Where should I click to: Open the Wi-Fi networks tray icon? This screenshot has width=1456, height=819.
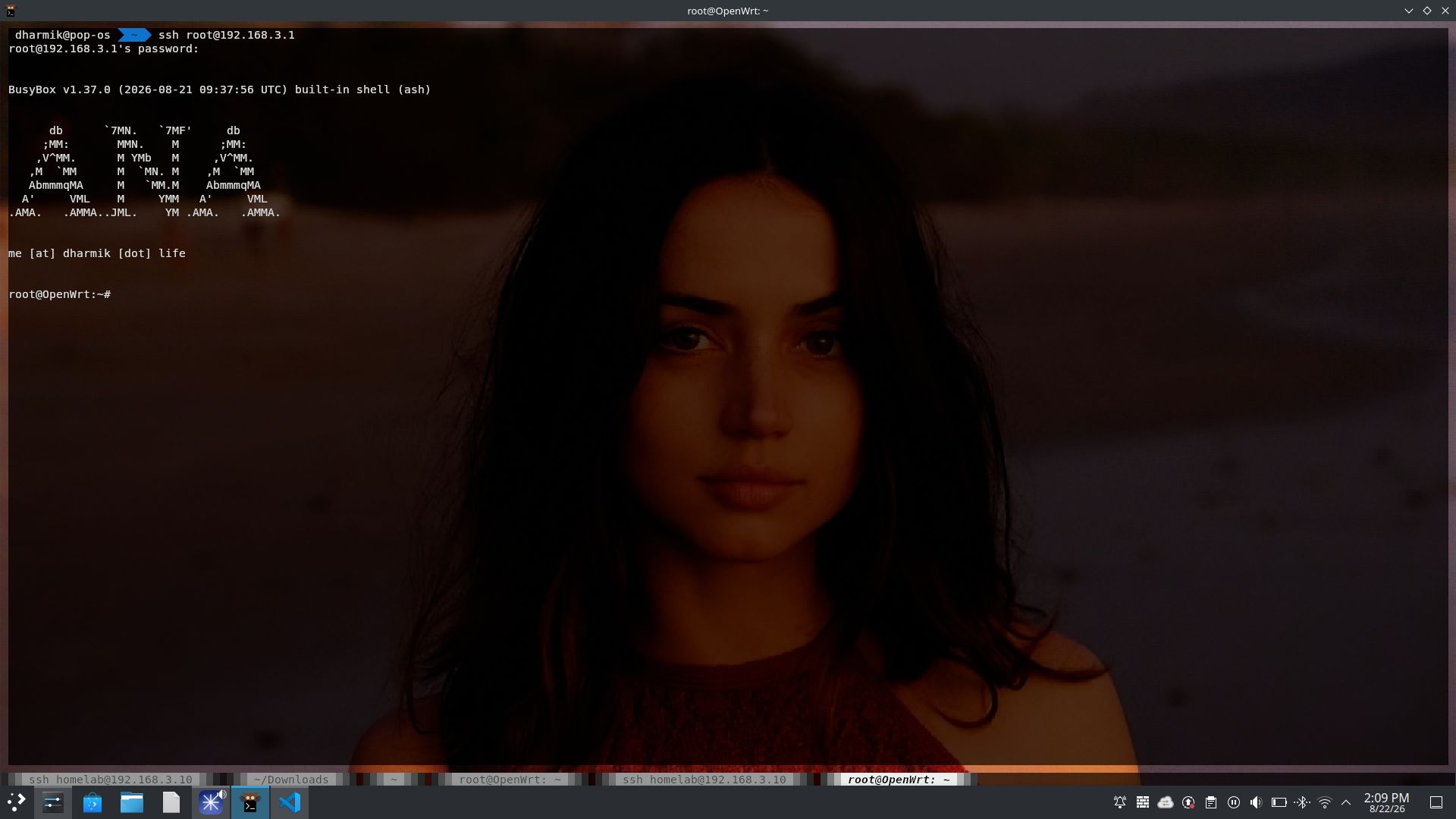(x=1325, y=802)
